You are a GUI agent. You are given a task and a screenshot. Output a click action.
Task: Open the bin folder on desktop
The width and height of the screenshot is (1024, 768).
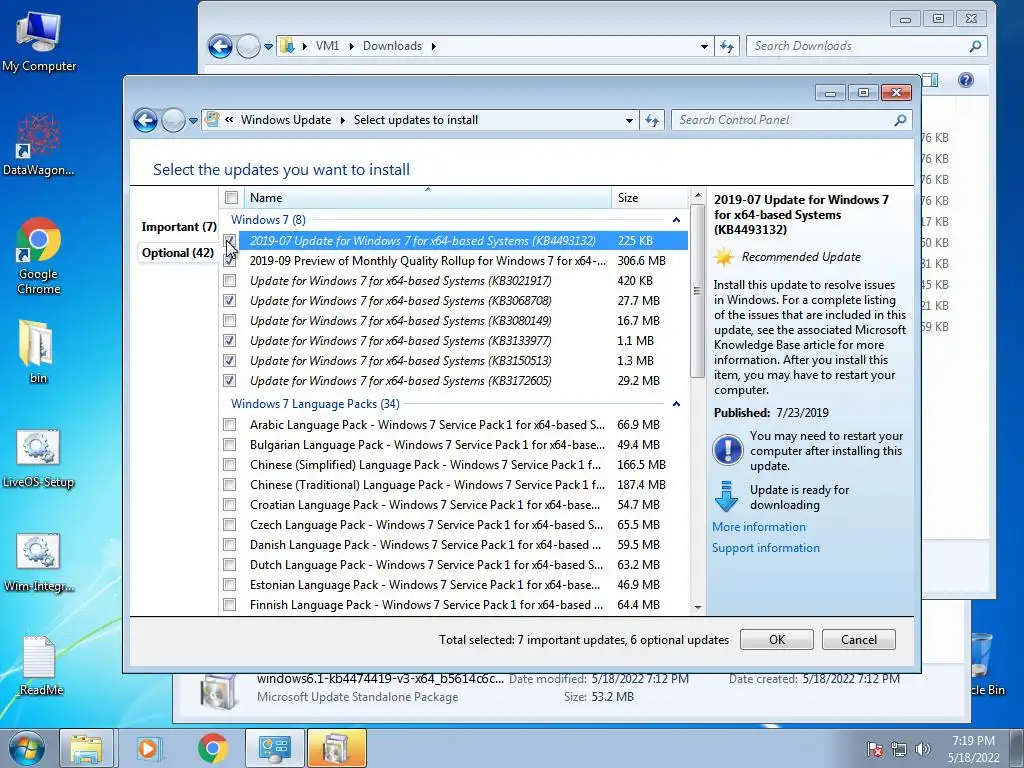click(x=37, y=350)
